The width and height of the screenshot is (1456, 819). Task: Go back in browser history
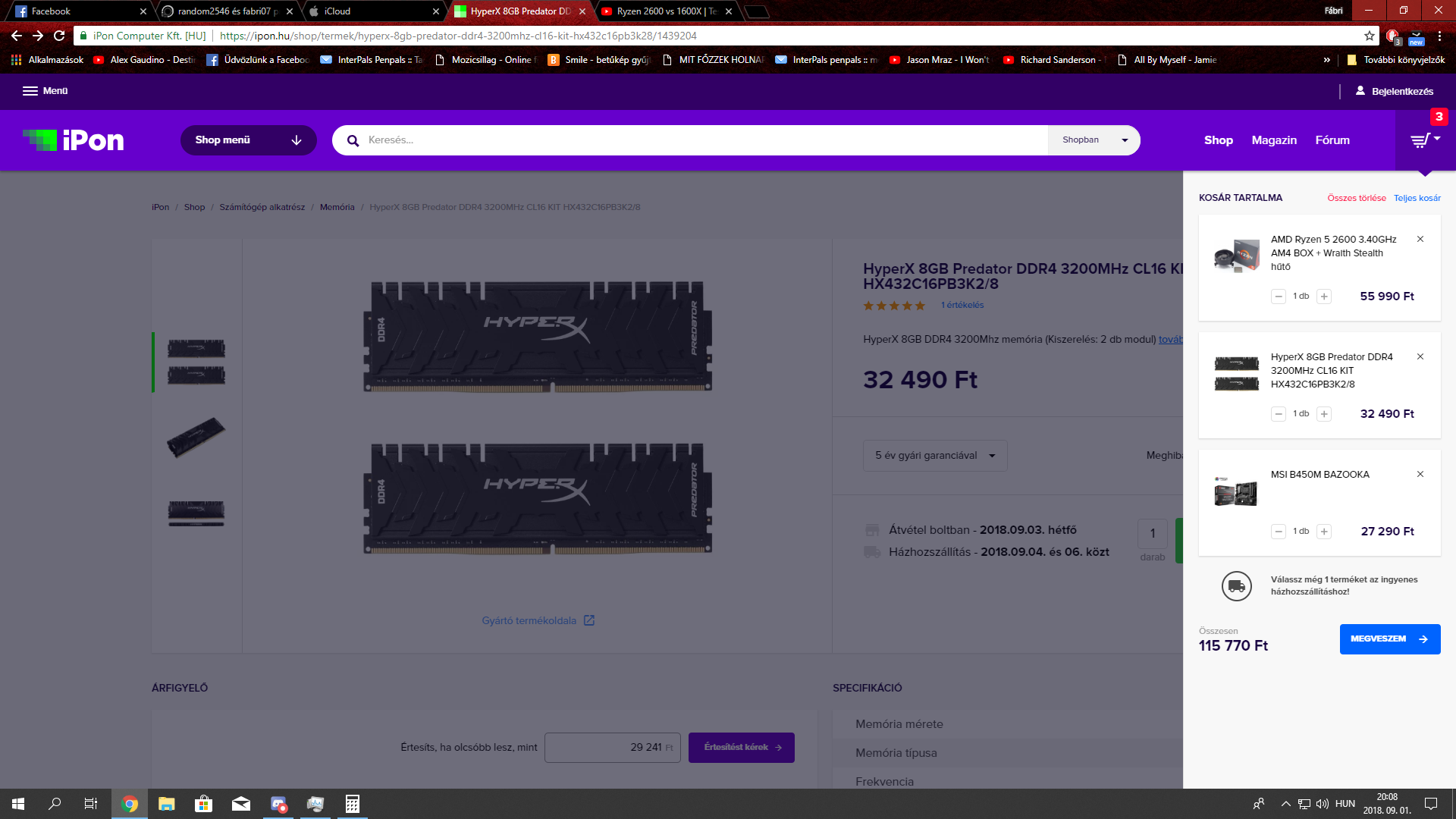[17, 36]
